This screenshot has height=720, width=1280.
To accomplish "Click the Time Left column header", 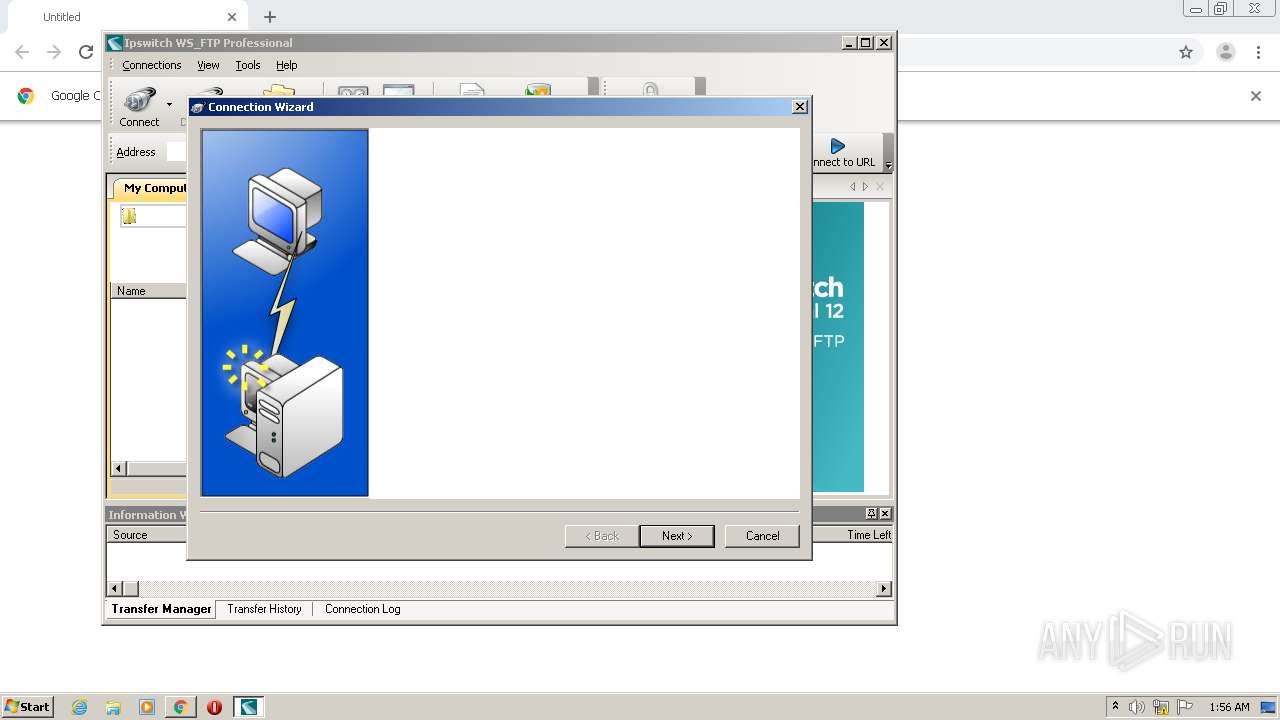I will pyautogui.click(x=868, y=535).
